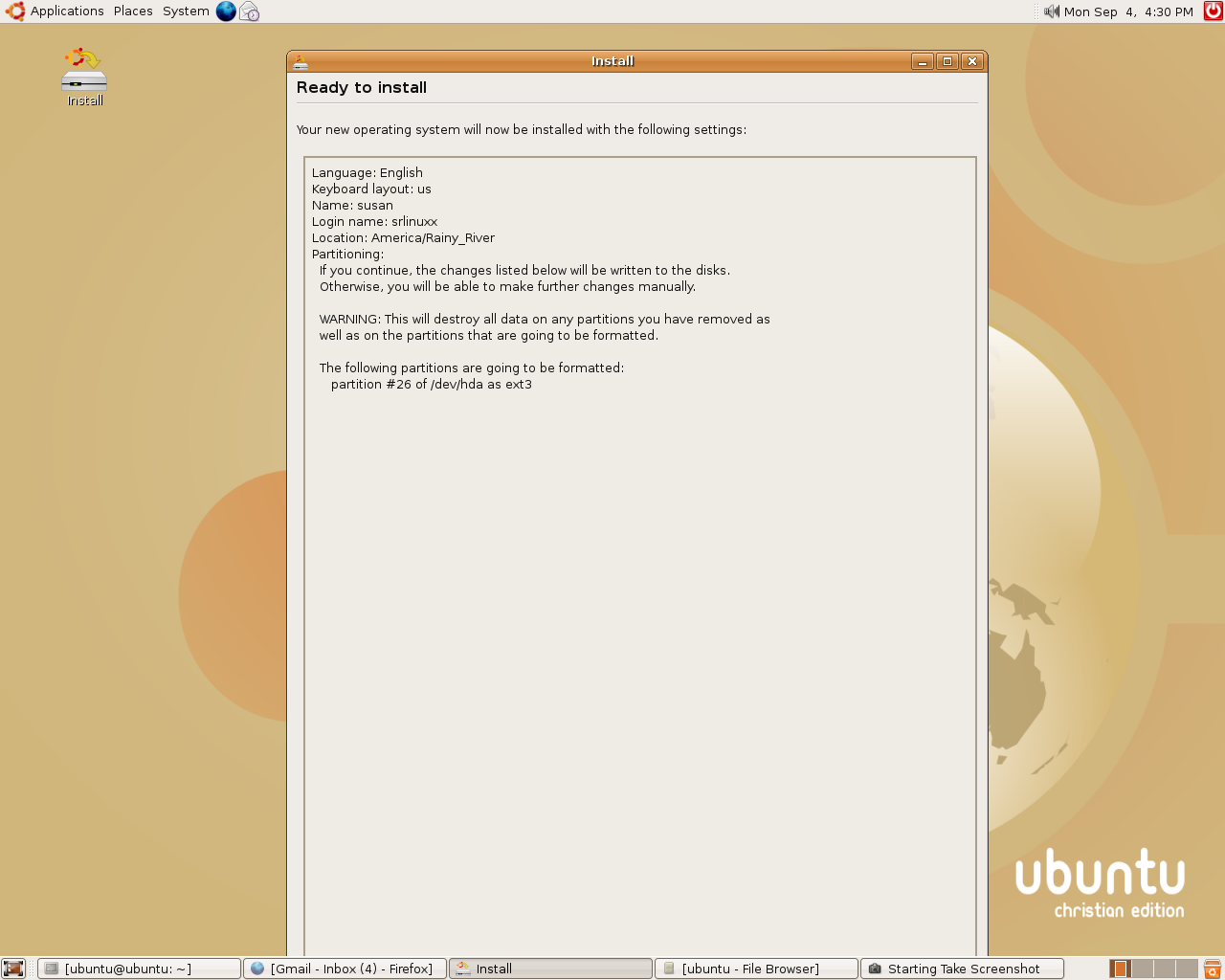Click the Install window title bar icon
The height and width of the screenshot is (980, 1225).
click(x=301, y=61)
